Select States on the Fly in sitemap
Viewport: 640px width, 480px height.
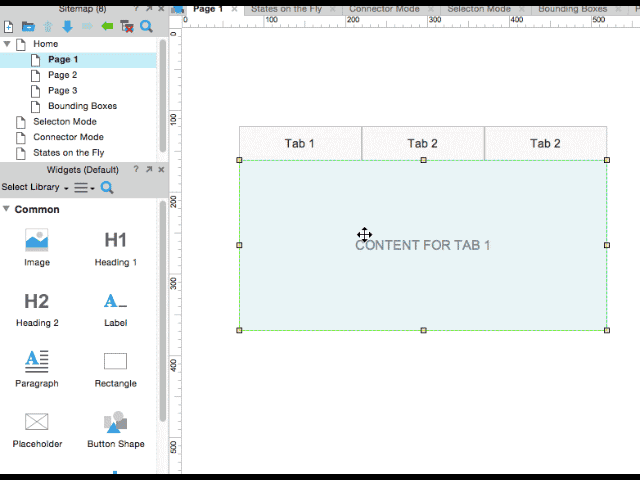pos(69,153)
